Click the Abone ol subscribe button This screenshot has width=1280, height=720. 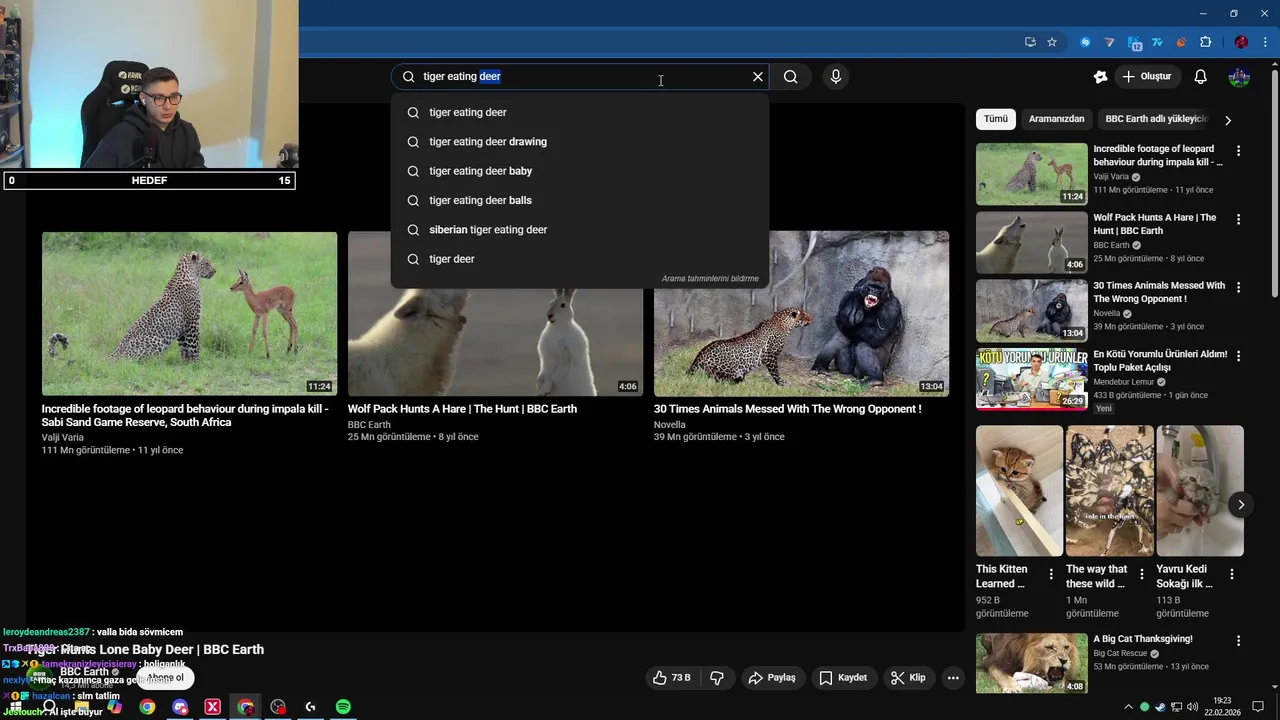(165, 678)
